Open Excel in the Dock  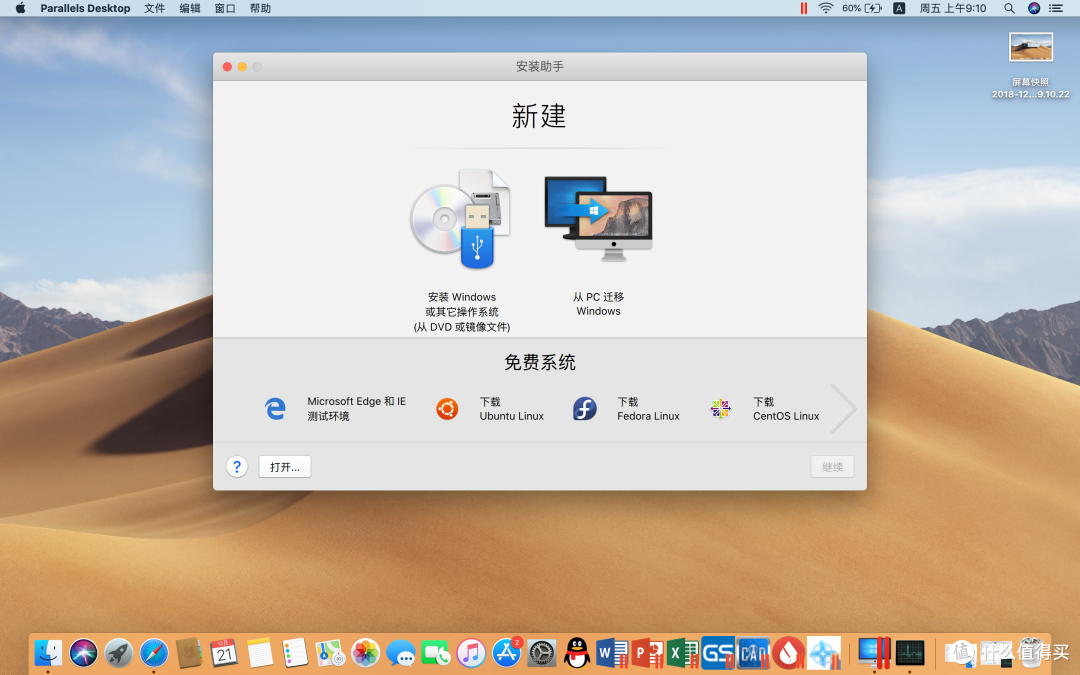click(683, 652)
